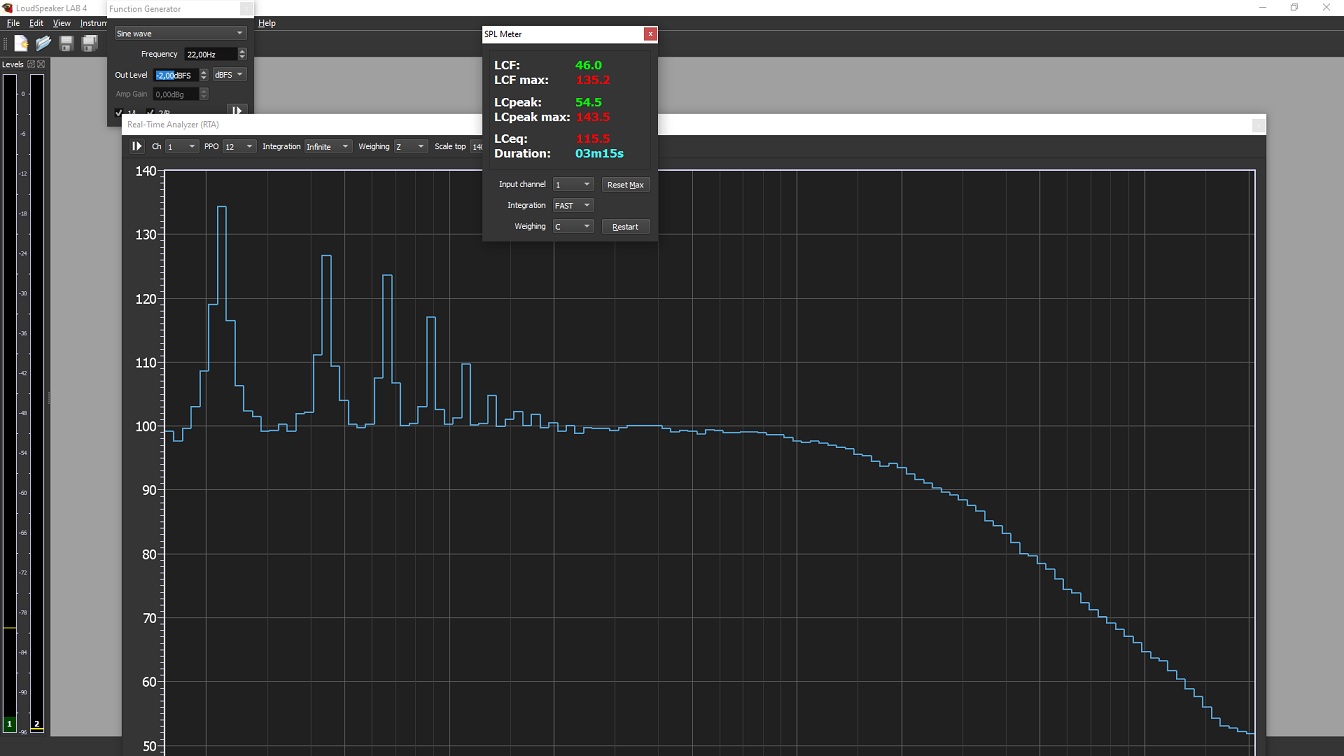Expand the RTA PPO dropdown

click(x=239, y=147)
